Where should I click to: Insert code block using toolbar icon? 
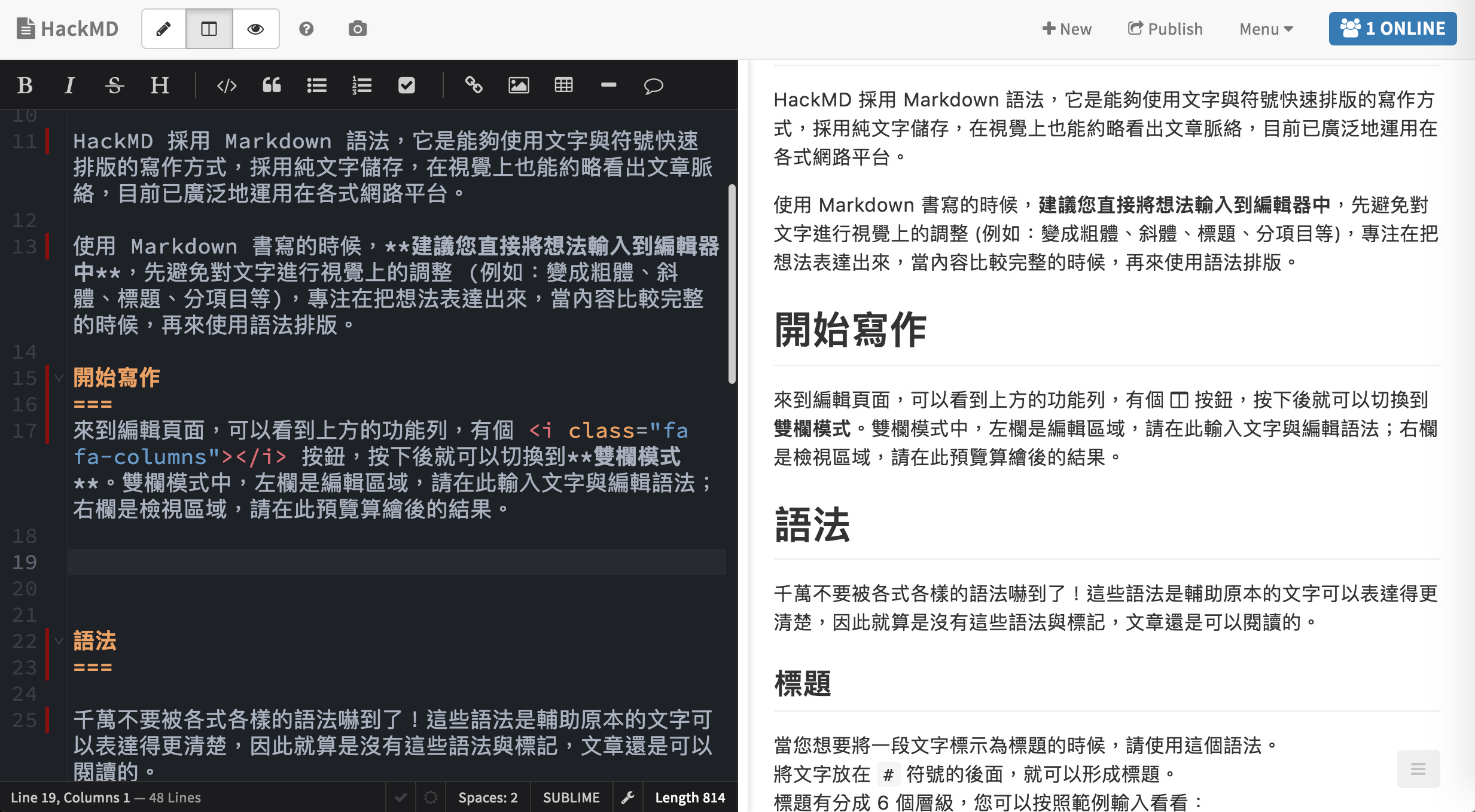227,86
